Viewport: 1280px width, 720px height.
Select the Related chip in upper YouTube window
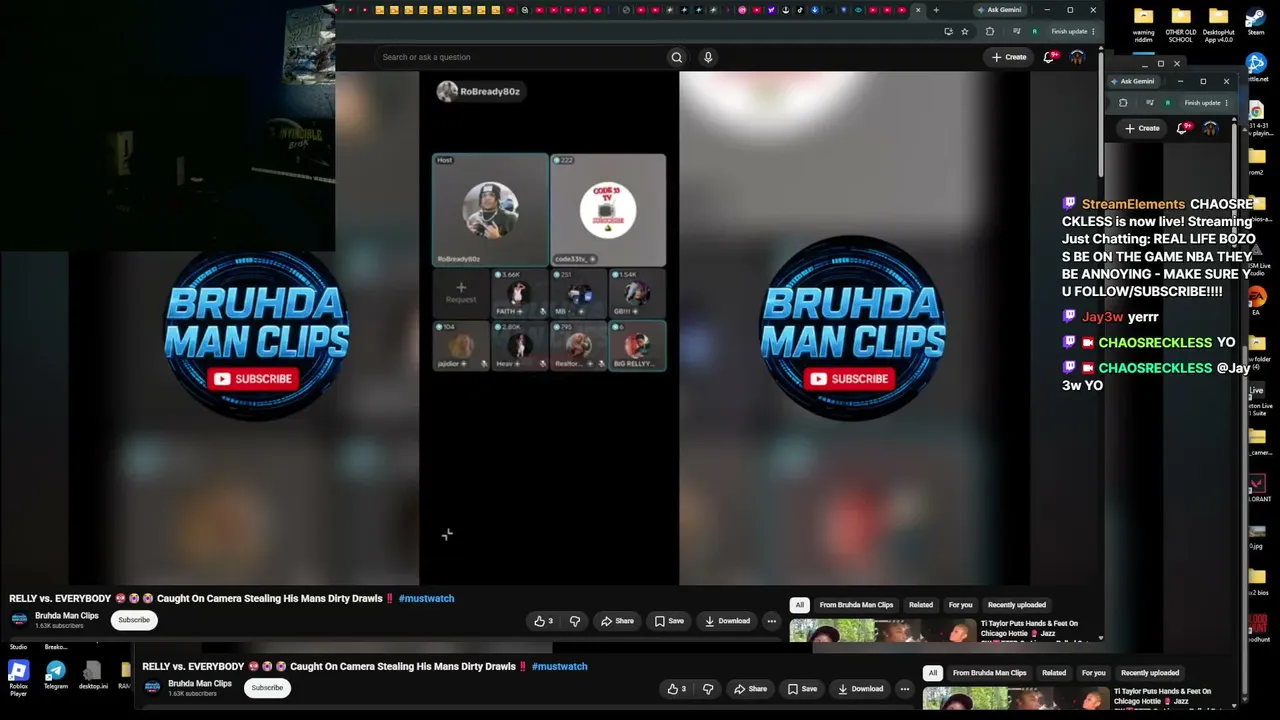click(921, 605)
